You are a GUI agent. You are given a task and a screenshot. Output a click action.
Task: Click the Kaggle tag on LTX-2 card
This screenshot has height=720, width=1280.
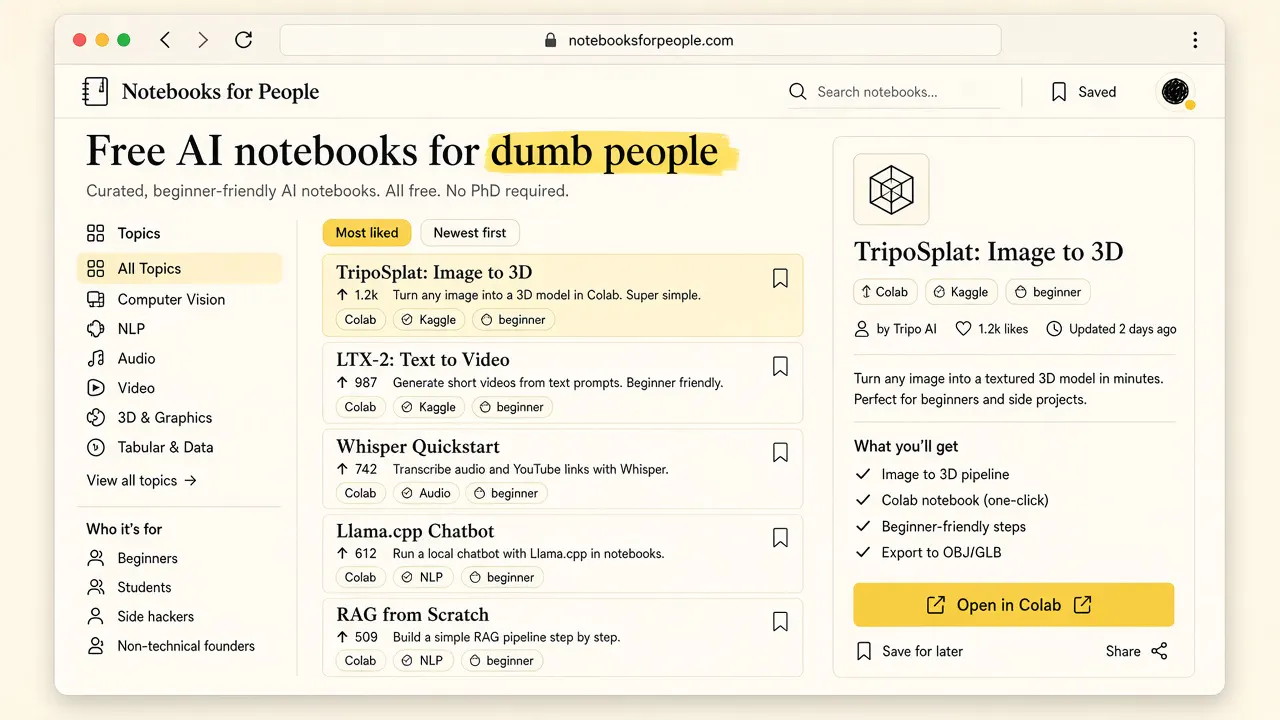click(x=428, y=407)
